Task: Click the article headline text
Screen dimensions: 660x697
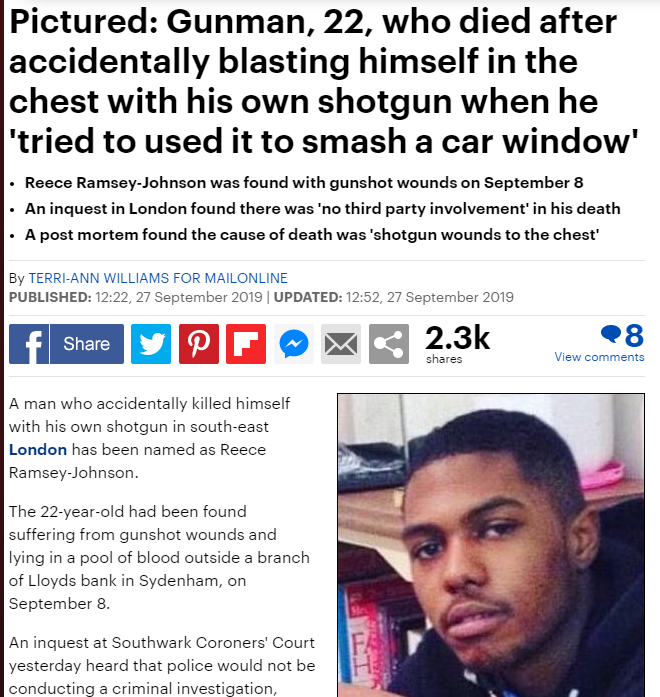Action: [324, 81]
